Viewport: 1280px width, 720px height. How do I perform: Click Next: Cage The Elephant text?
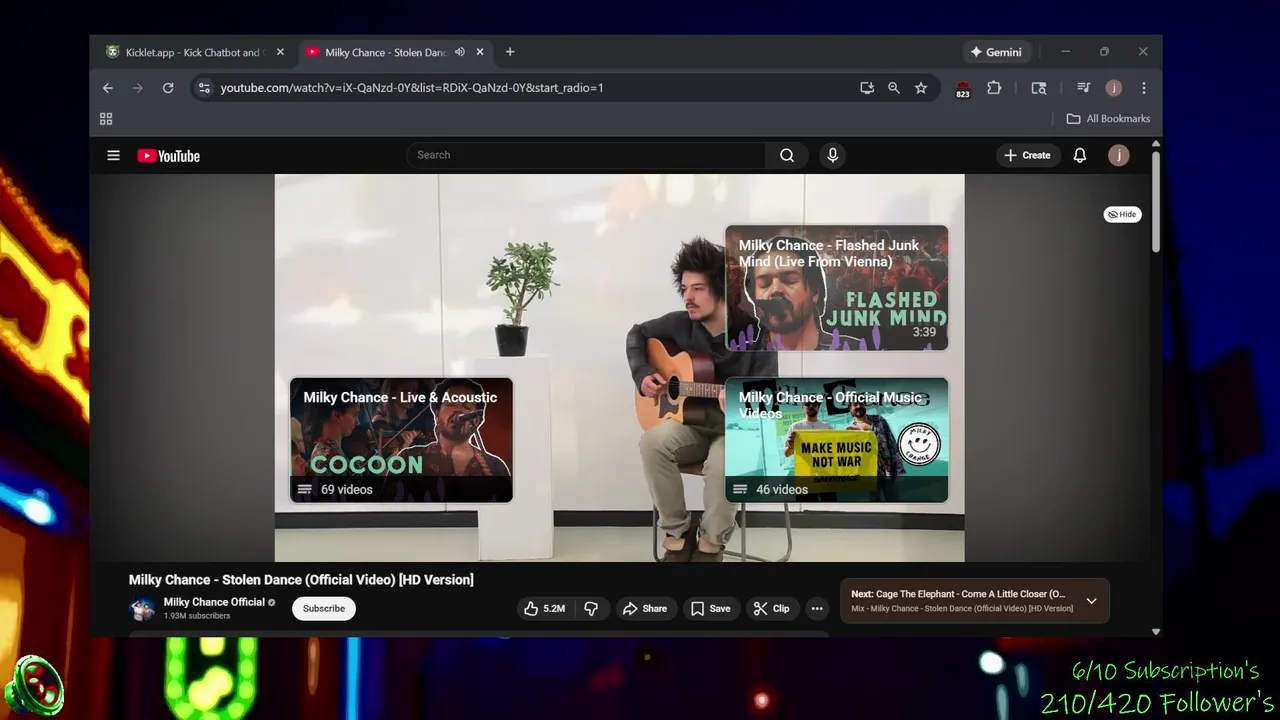(958, 594)
